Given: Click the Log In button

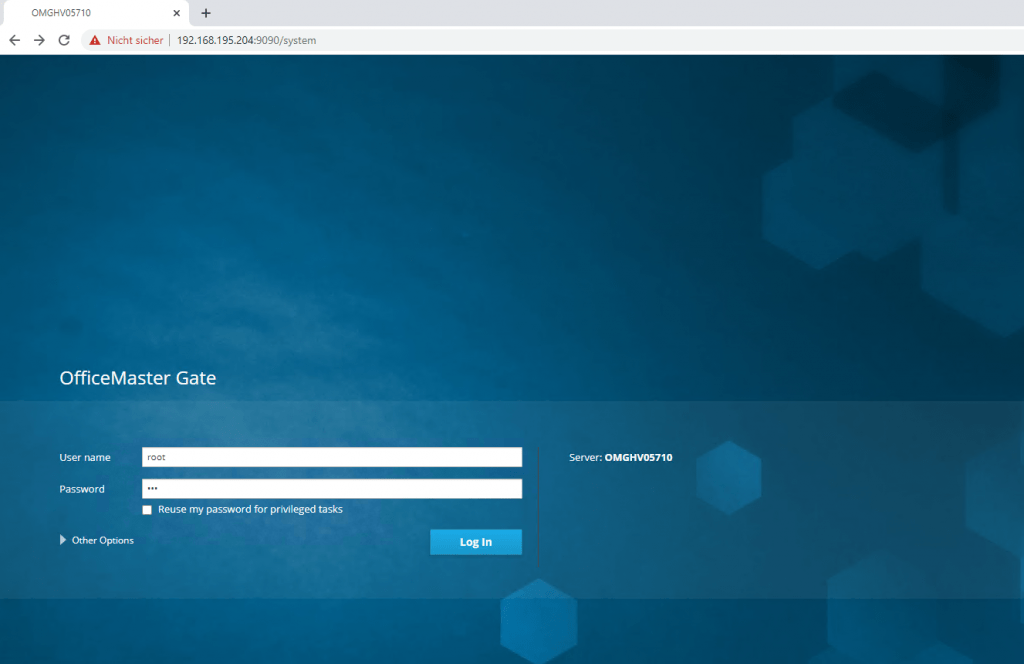Looking at the screenshot, I should click(475, 542).
